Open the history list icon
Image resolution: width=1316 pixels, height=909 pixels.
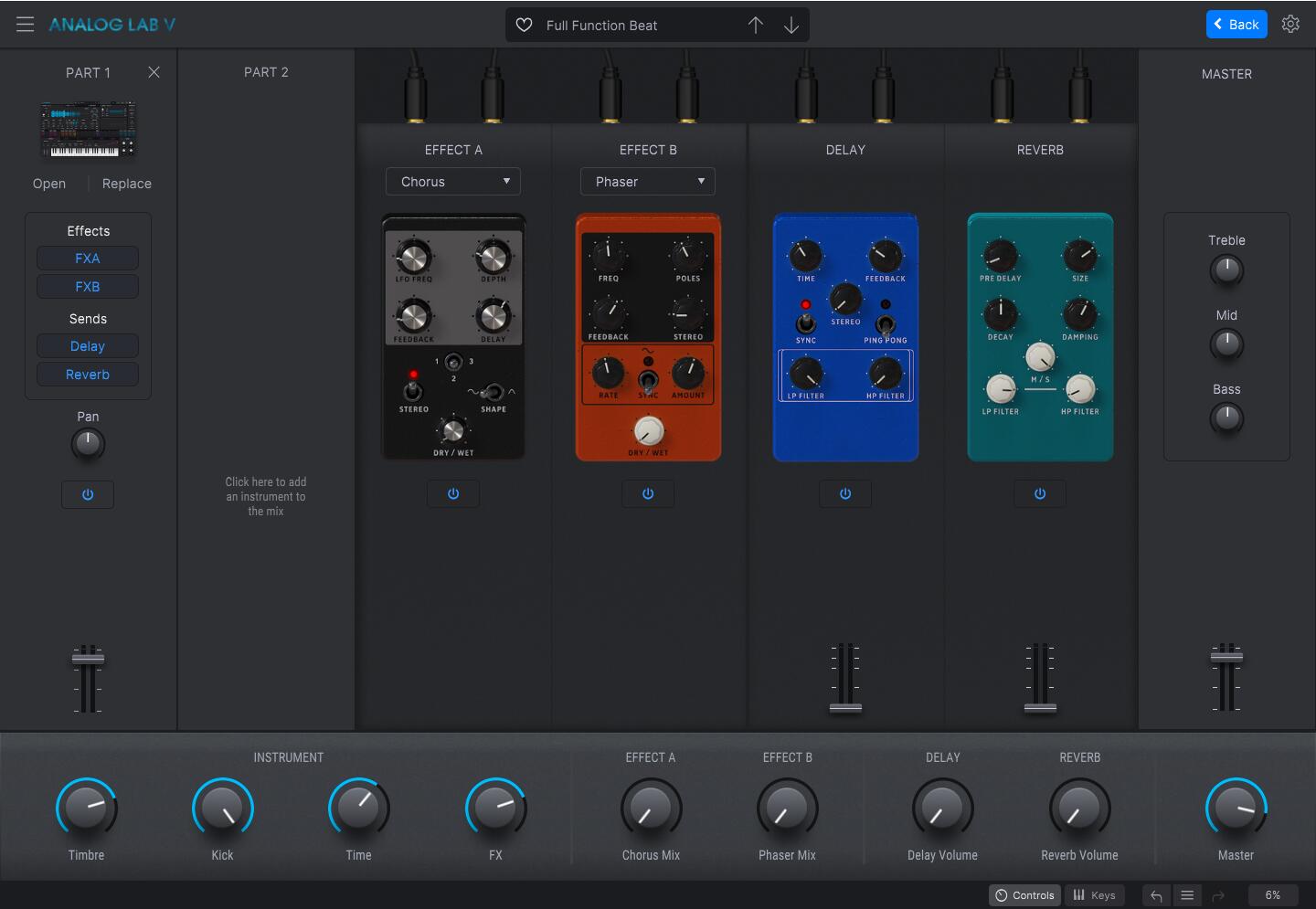[1187, 895]
